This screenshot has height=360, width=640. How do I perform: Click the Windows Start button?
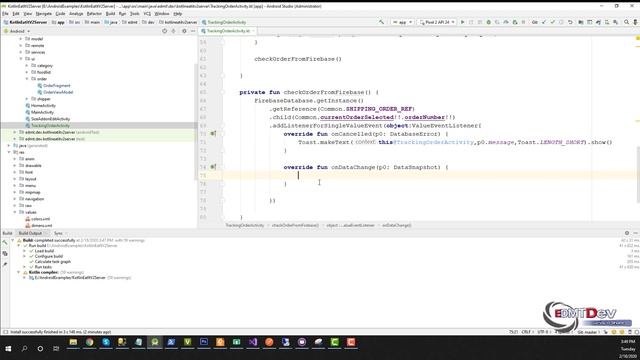tap(8, 349)
